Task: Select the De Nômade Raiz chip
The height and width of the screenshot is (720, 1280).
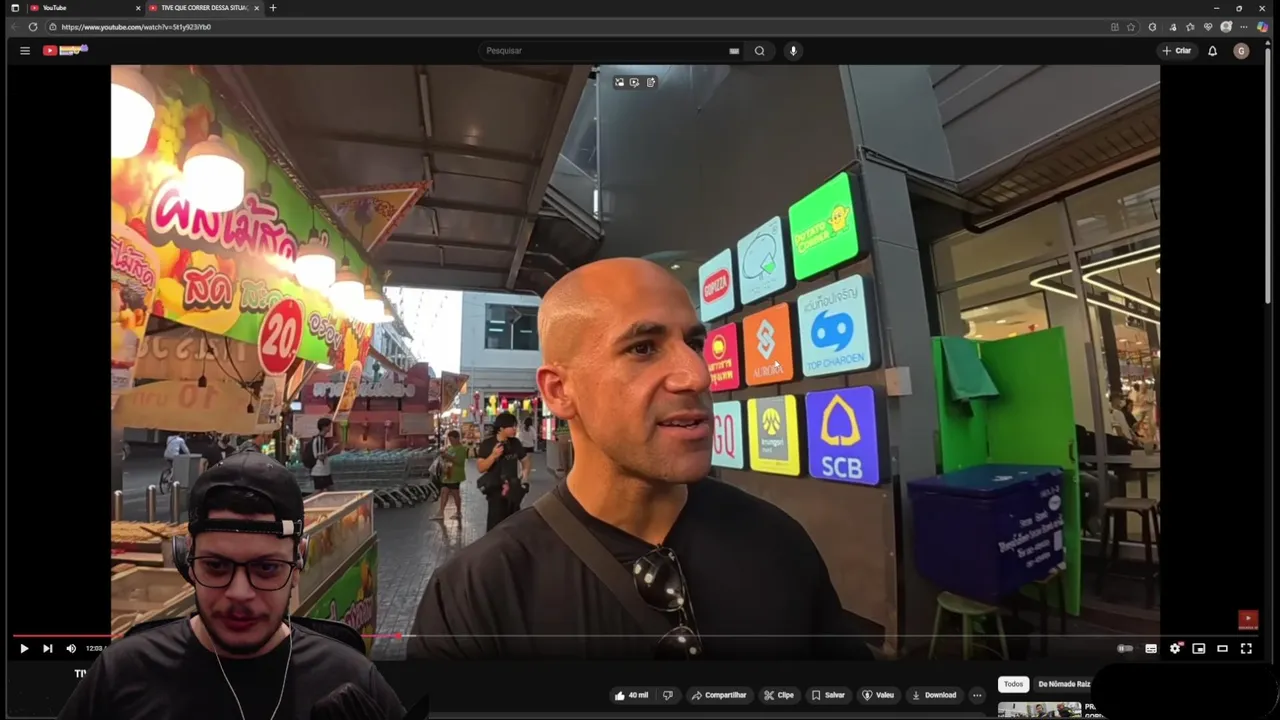Action: pyautogui.click(x=1063, y=684)
